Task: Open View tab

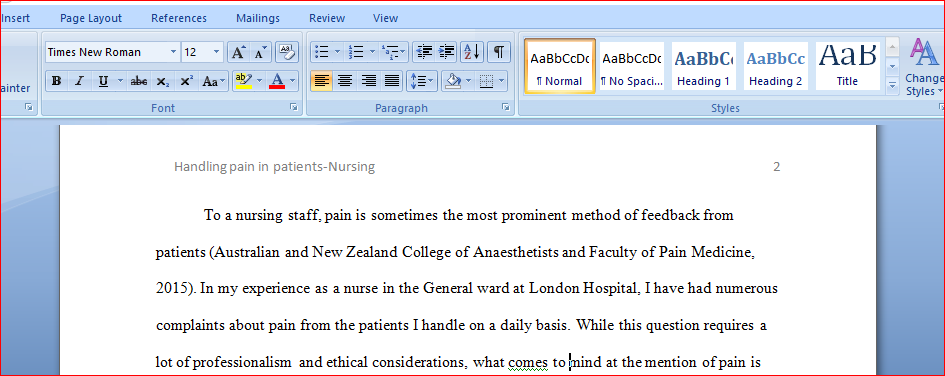Action: pyautogui.click(x=386, y=18)
